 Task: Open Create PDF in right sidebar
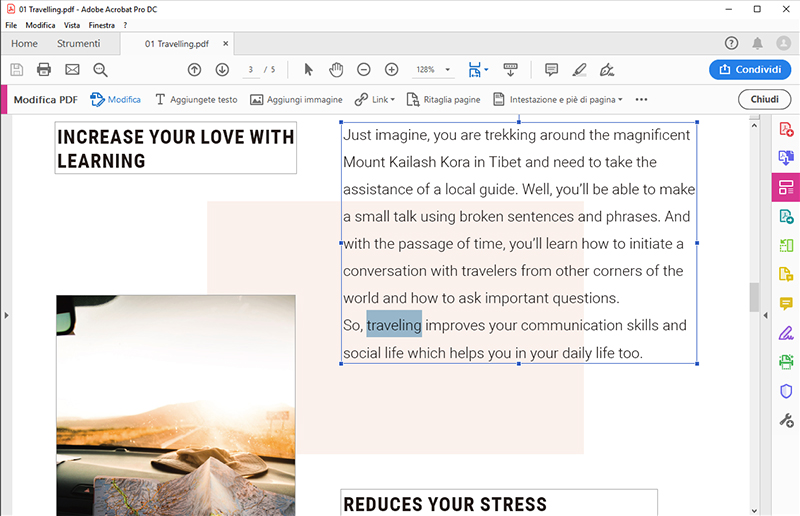[x=786, y=129]
